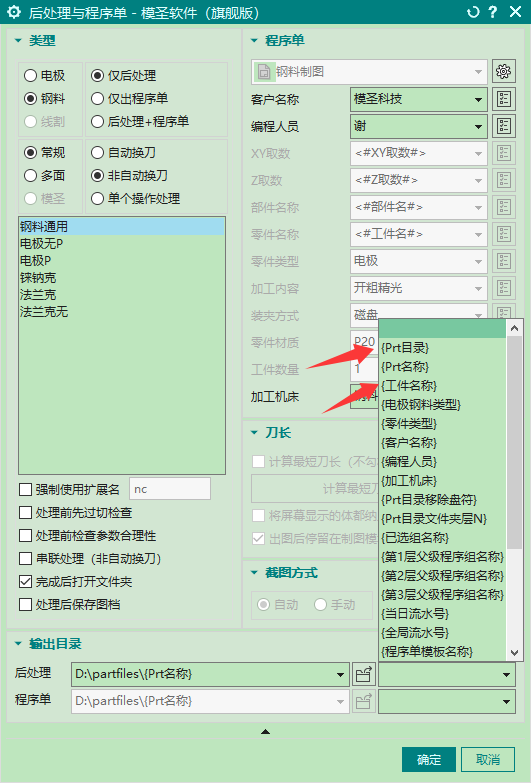Screen dimensions: 531x783
Task: Click the 取消 button
Action: coord(488,760)
